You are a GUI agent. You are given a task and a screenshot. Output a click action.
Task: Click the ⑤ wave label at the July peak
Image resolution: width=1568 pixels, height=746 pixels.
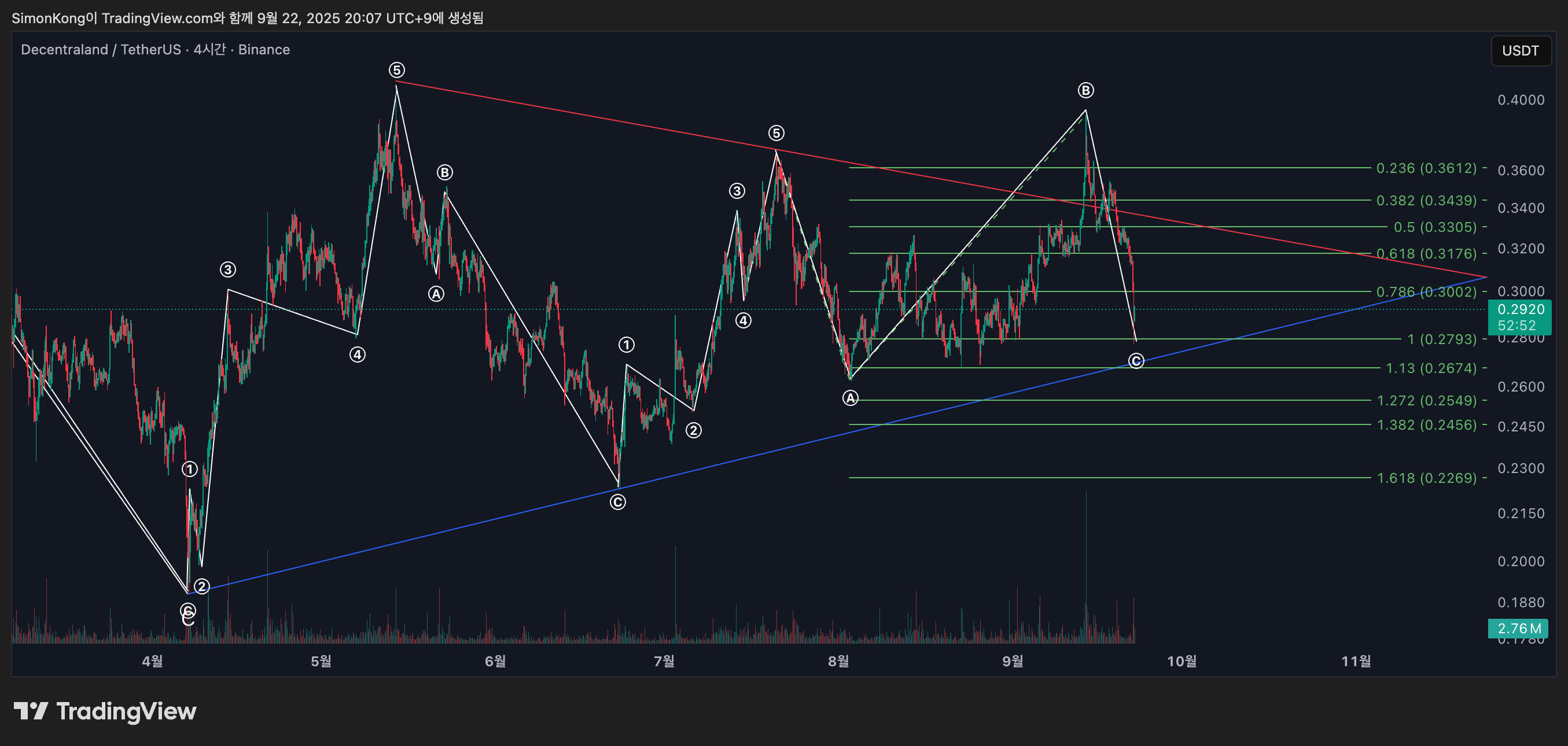[x=775, y=133]
